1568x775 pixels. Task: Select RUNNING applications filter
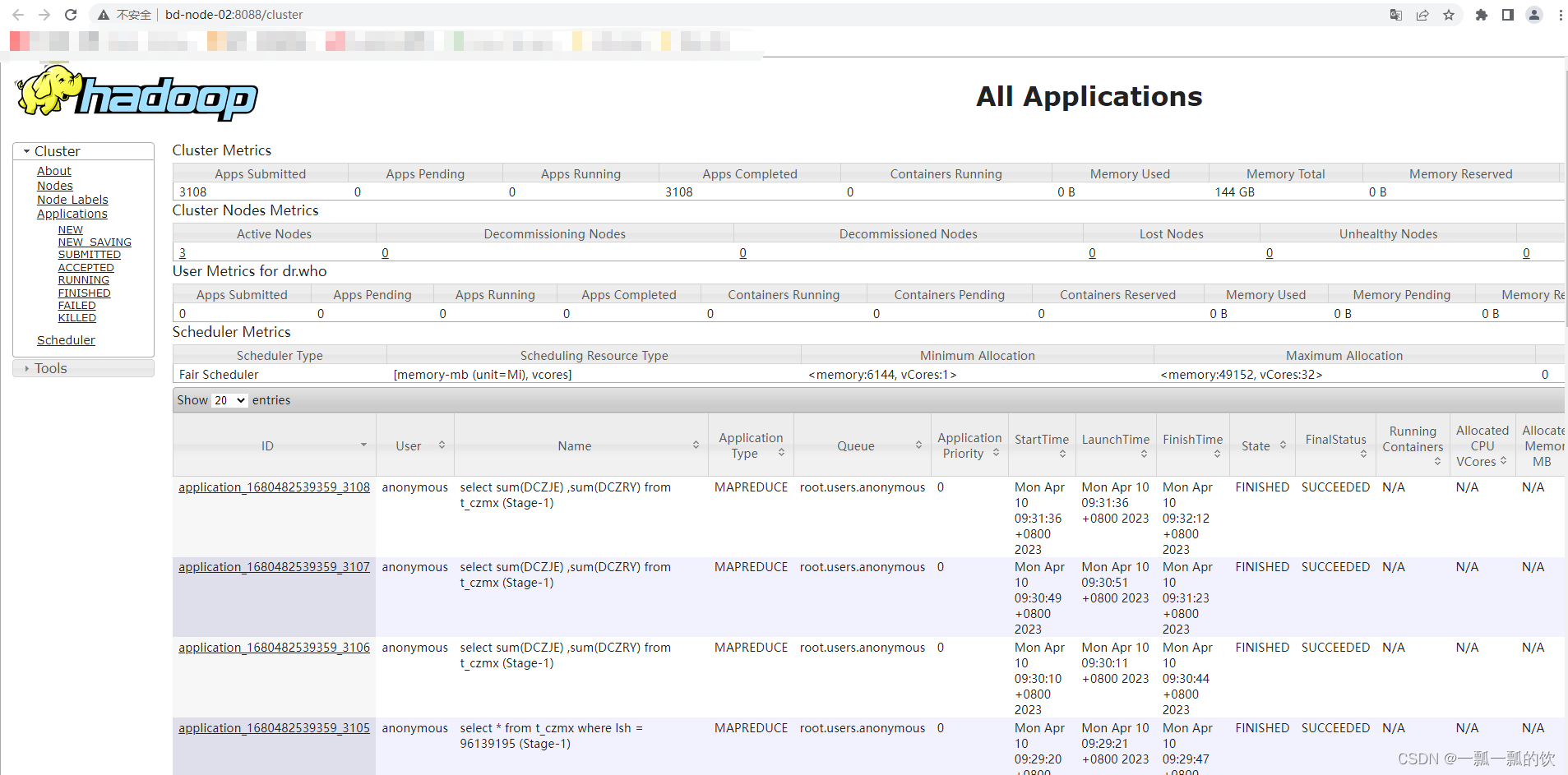click(84, 280)
